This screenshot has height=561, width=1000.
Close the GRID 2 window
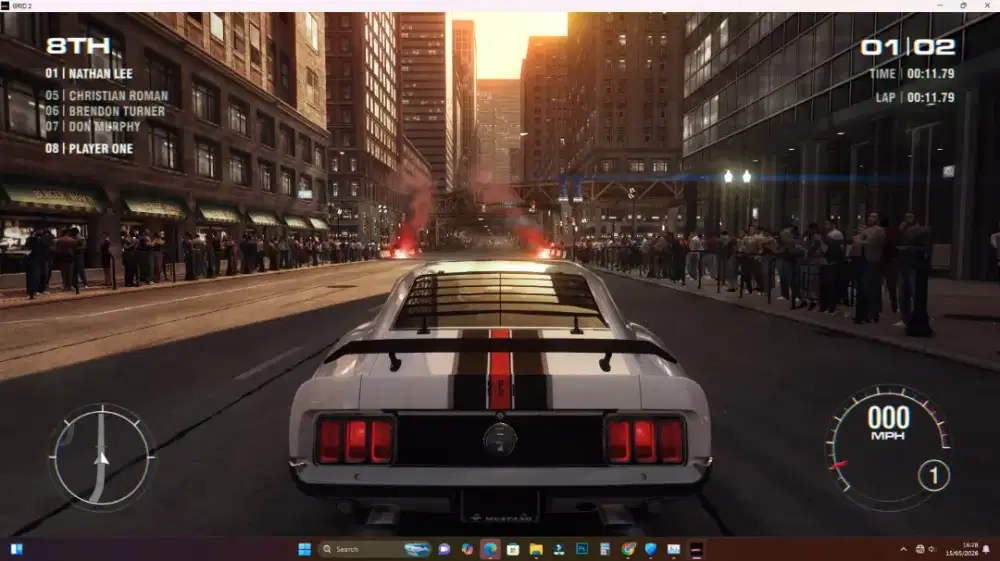(987, 6)
